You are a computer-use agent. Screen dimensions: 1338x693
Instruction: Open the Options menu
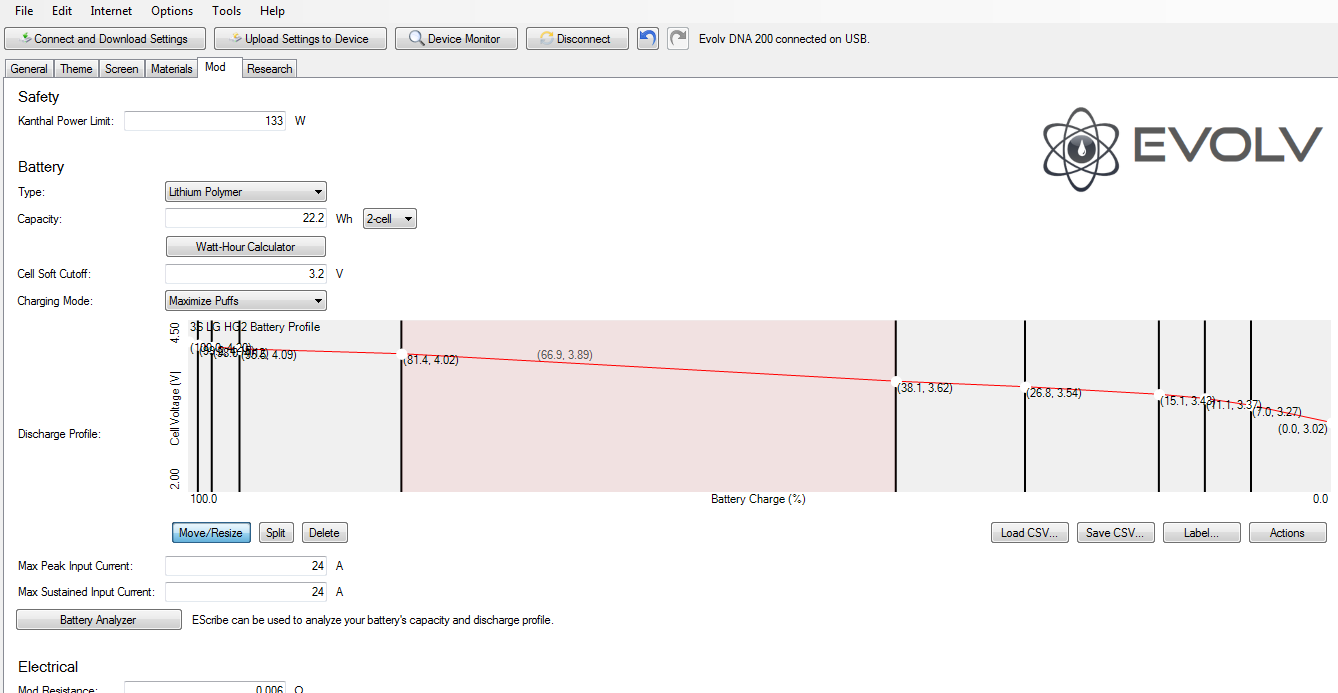[x=172, y=11]
